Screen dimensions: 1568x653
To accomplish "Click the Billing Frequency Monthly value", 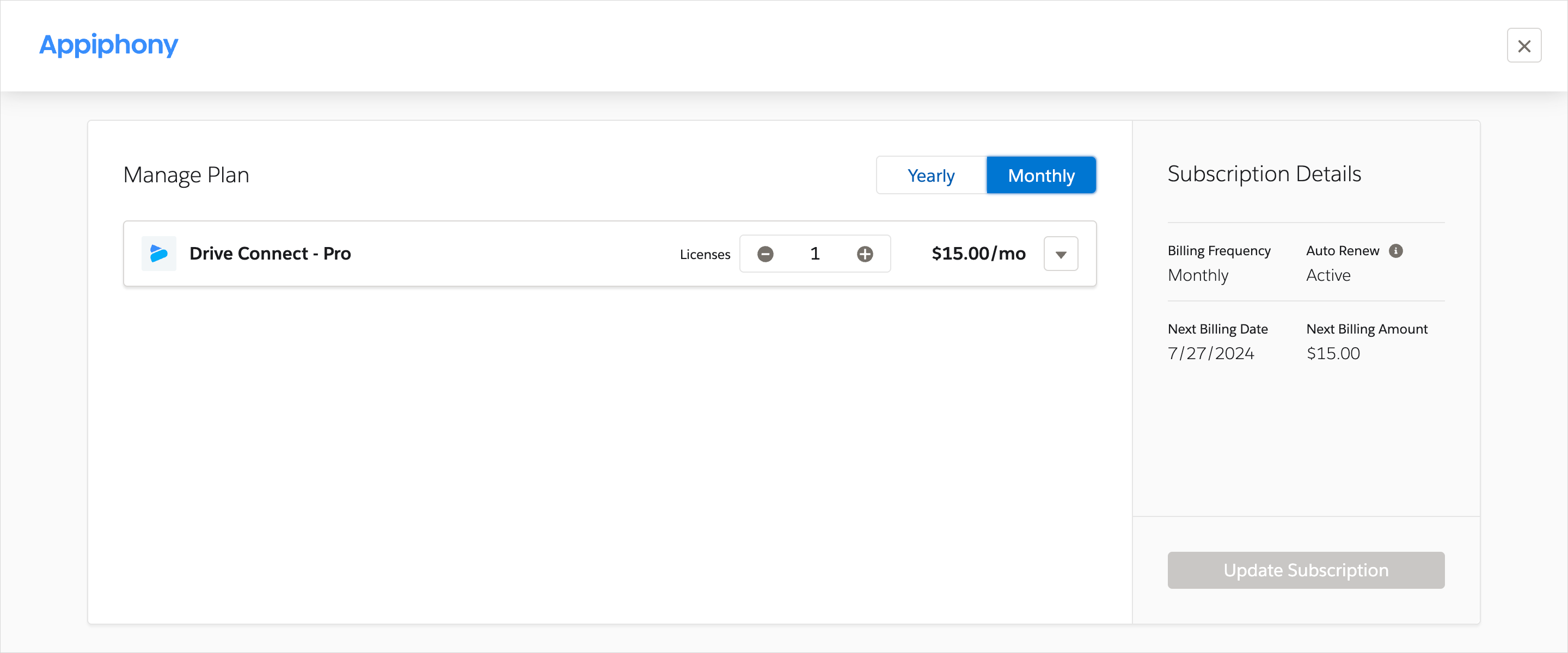I will [1198, 275].
